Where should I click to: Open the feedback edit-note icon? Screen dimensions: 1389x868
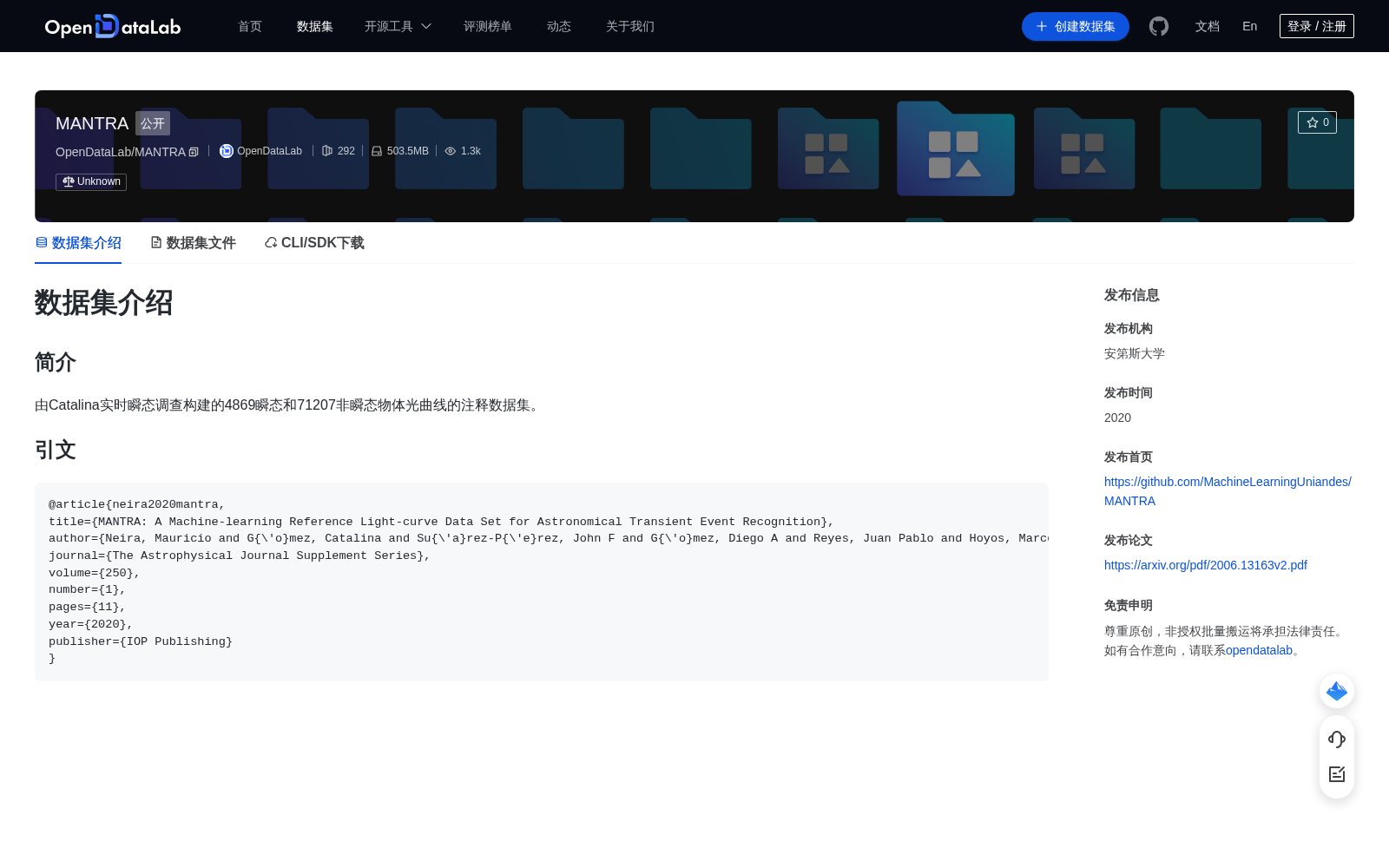1337,774
